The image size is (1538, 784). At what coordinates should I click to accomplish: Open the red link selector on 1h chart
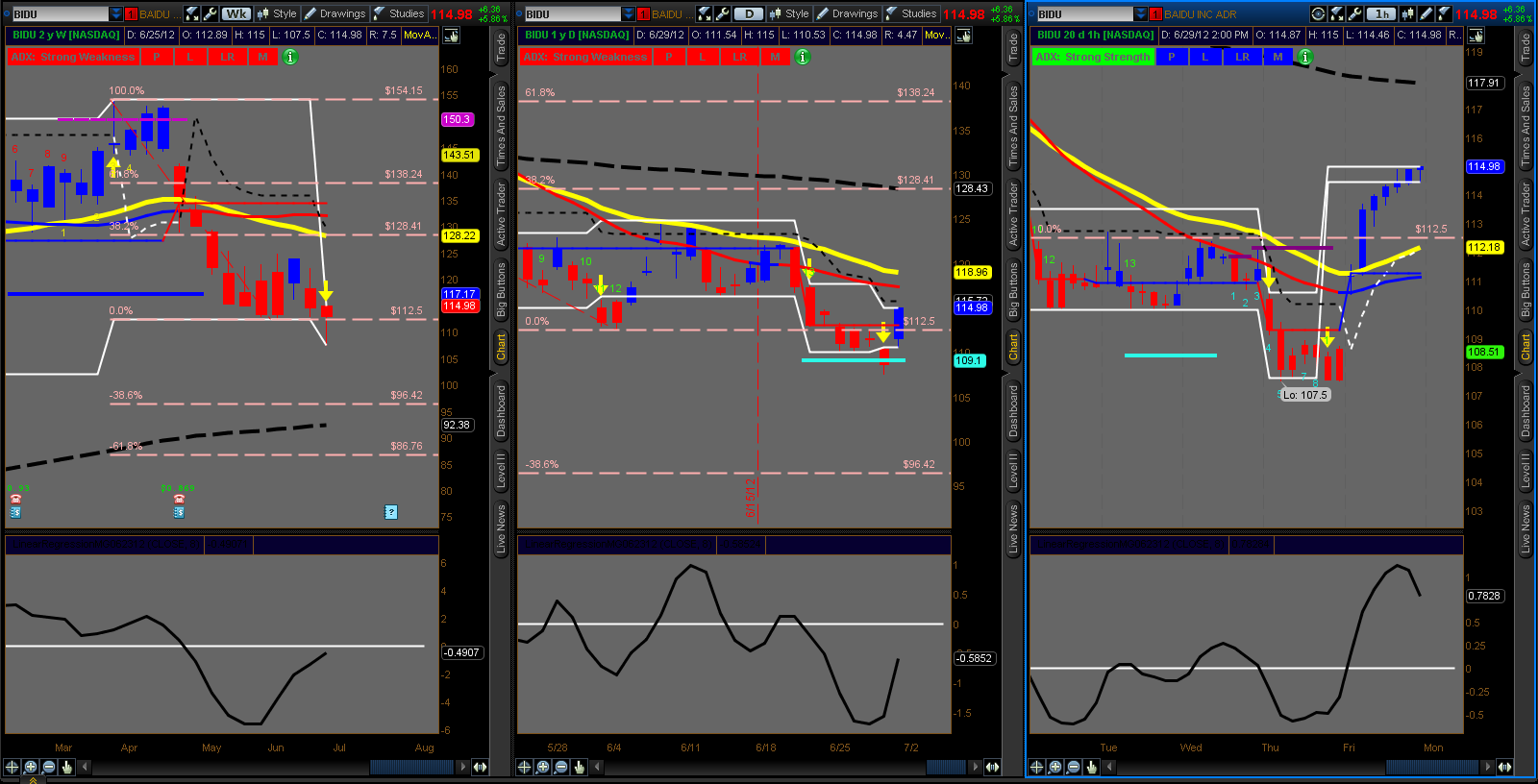(1156, 13)
